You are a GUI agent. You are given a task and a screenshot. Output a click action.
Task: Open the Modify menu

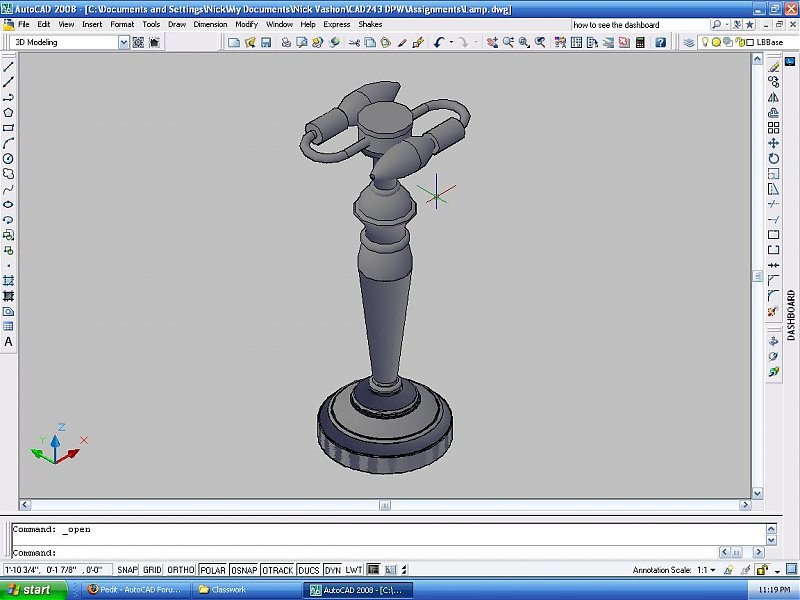tap(246, 24)
